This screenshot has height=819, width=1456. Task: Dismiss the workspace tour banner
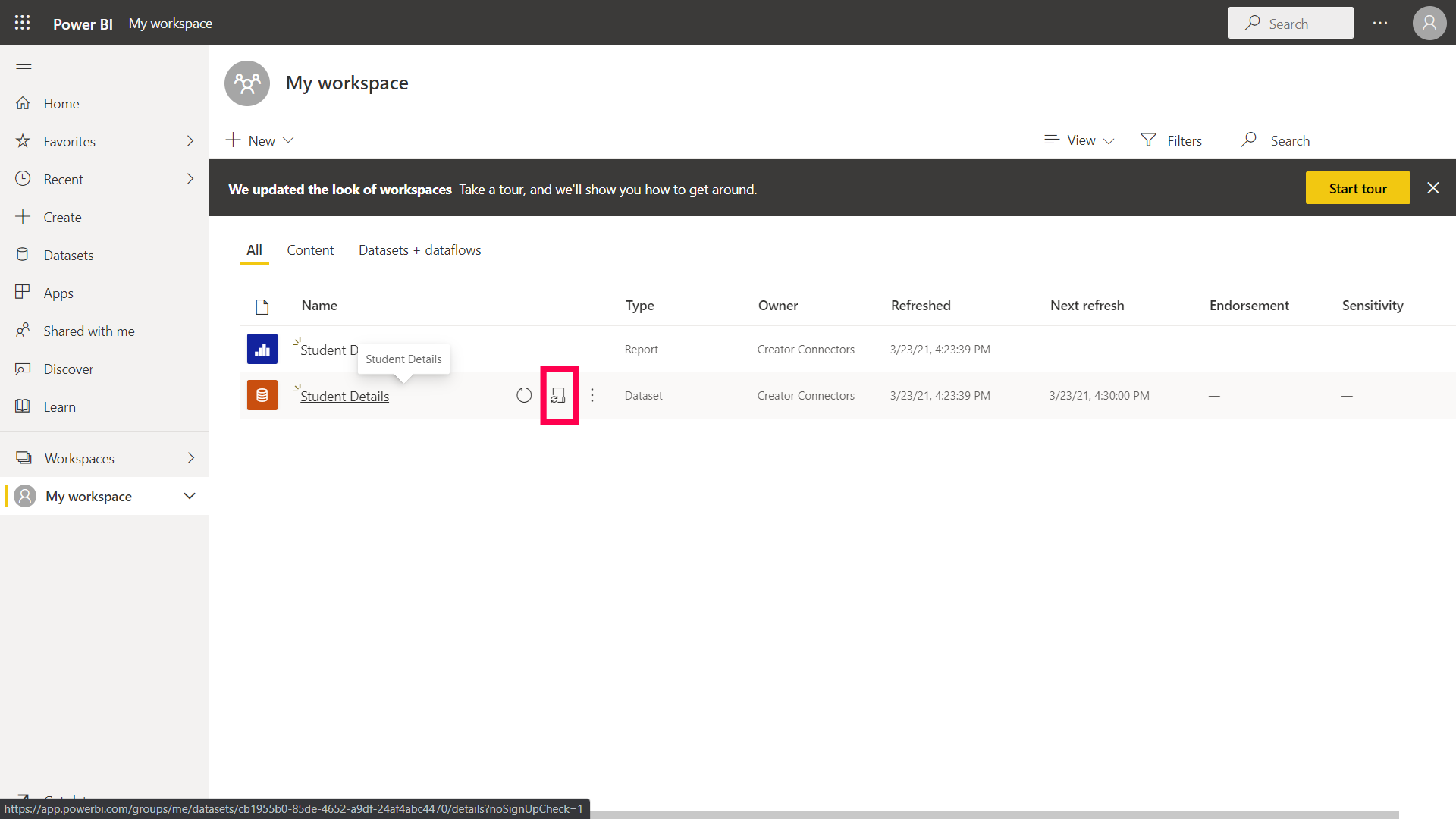click(x=1433, y=188)
